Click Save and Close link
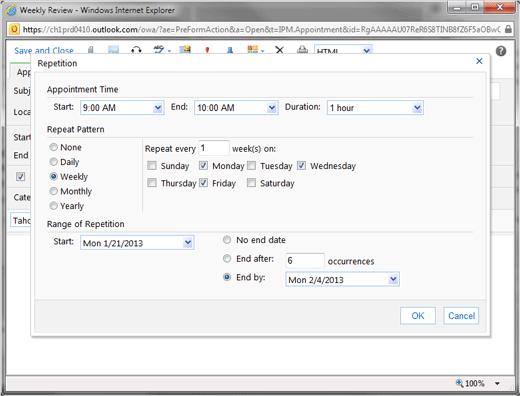 [44, 50]
